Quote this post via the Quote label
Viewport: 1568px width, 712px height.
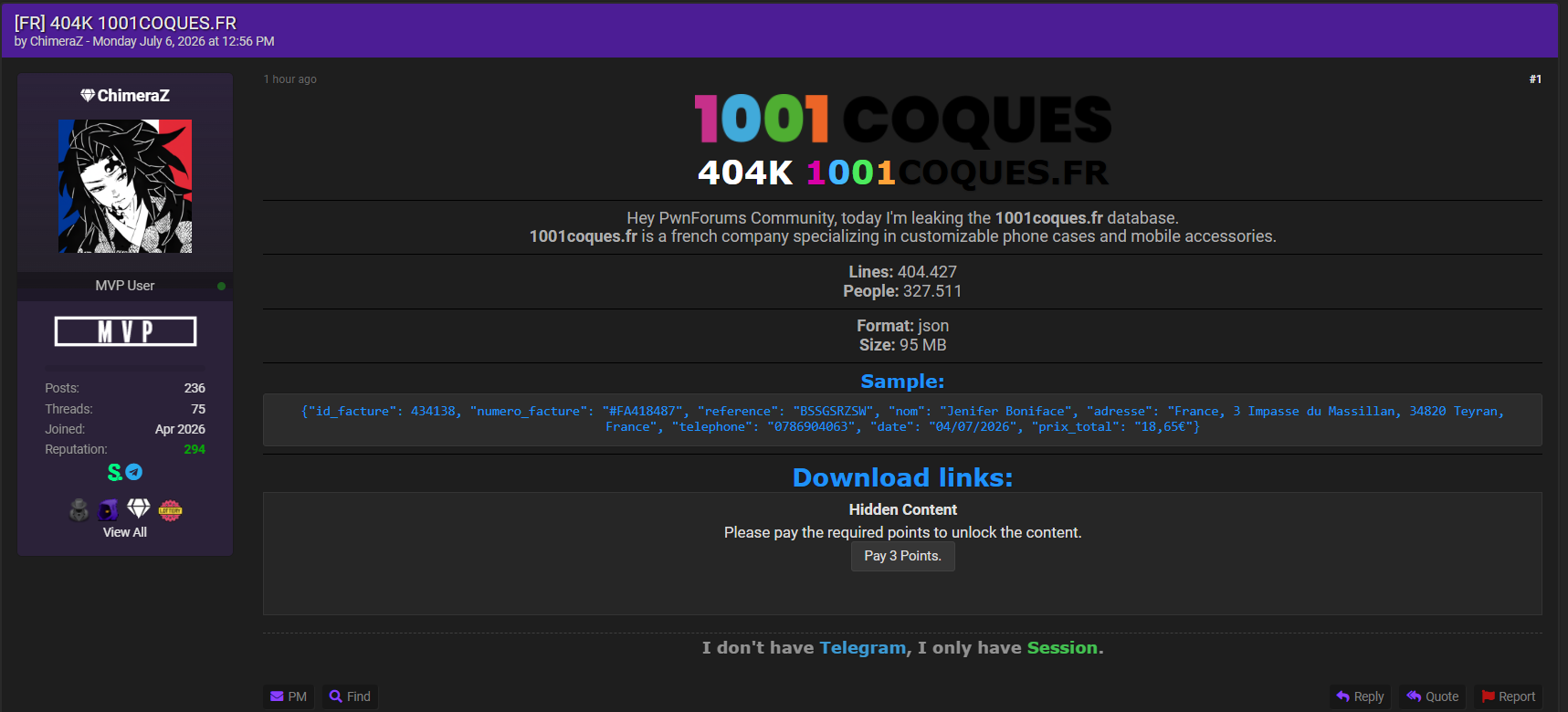(x=1442, y=696)
